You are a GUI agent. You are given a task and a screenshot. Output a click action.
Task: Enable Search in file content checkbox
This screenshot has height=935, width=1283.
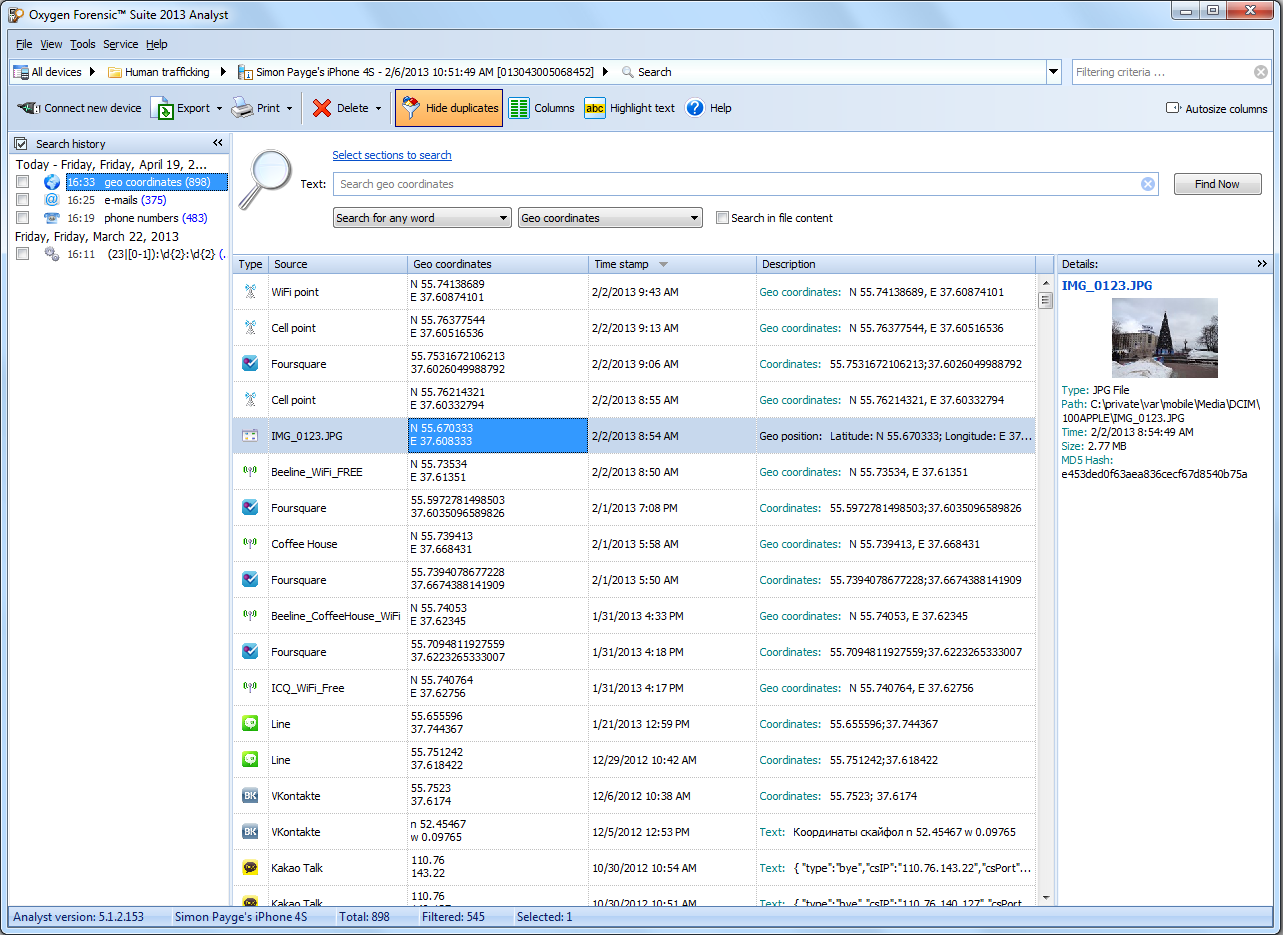[x=722, y=218]
